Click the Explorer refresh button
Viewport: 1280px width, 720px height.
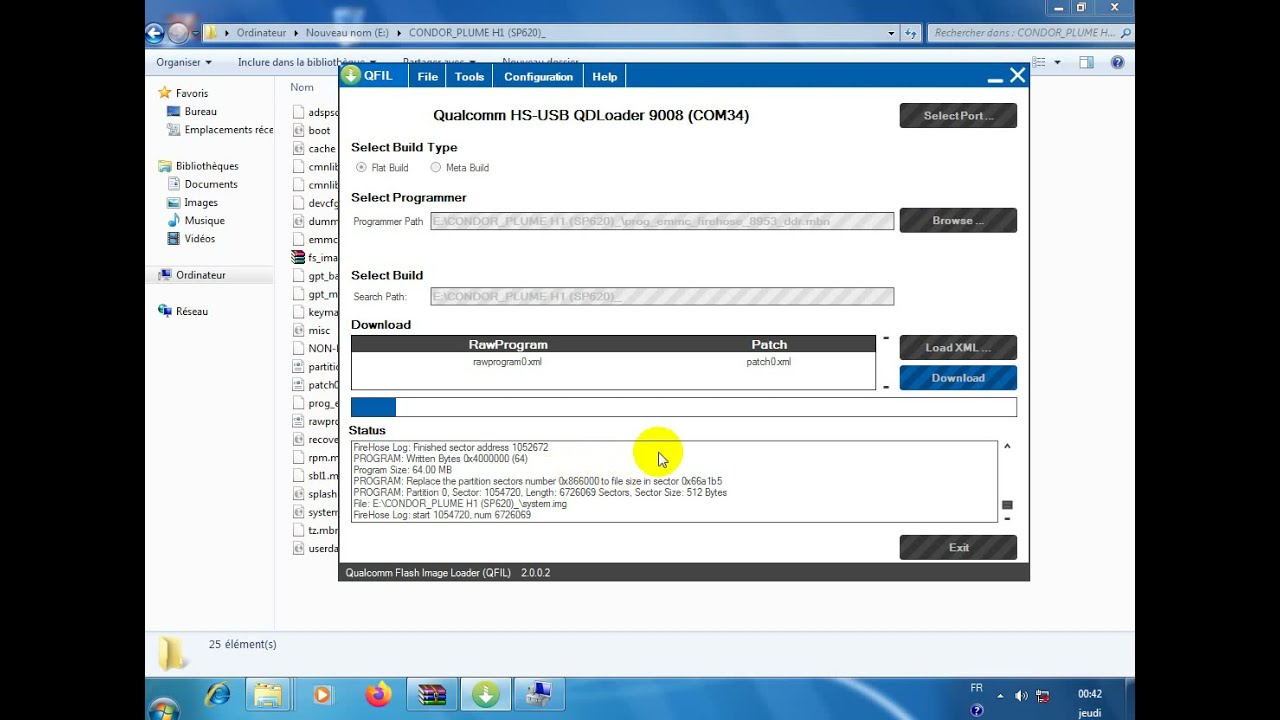911,33
